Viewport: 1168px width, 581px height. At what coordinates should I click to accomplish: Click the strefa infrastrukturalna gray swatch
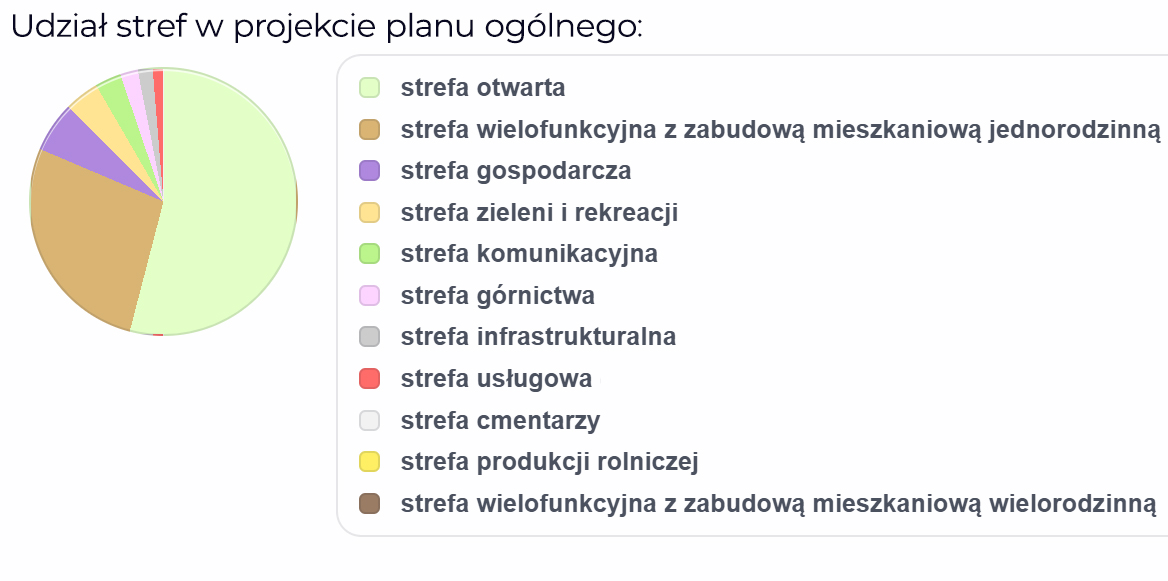(x=370, y=337)
